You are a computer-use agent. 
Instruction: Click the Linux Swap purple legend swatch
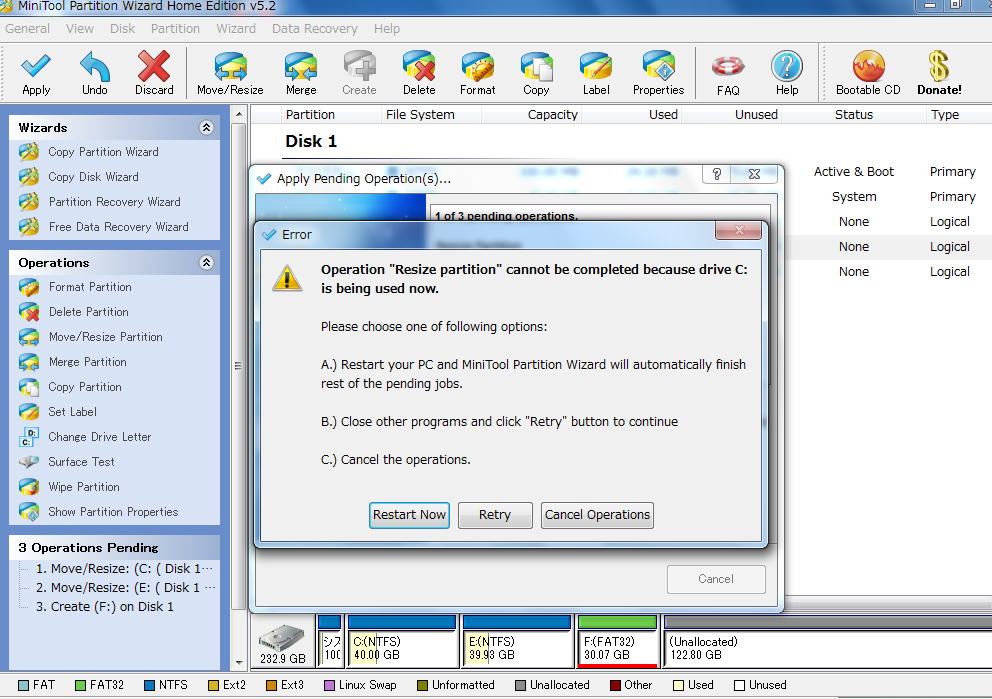pos(329,686)
